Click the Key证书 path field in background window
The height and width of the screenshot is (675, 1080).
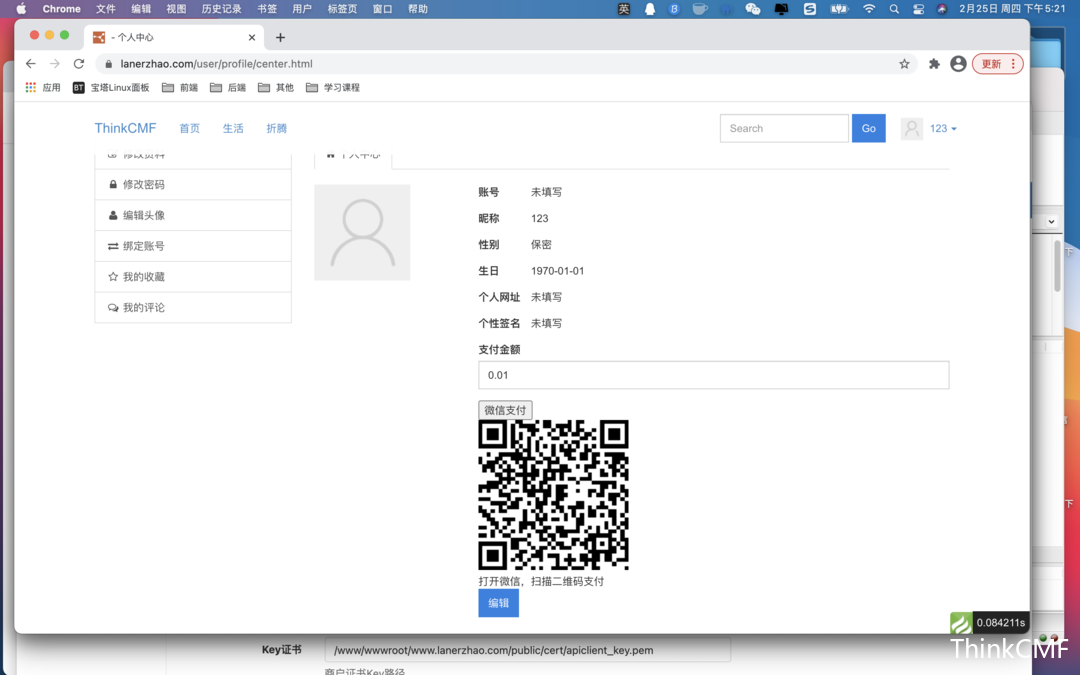[528, 650]
